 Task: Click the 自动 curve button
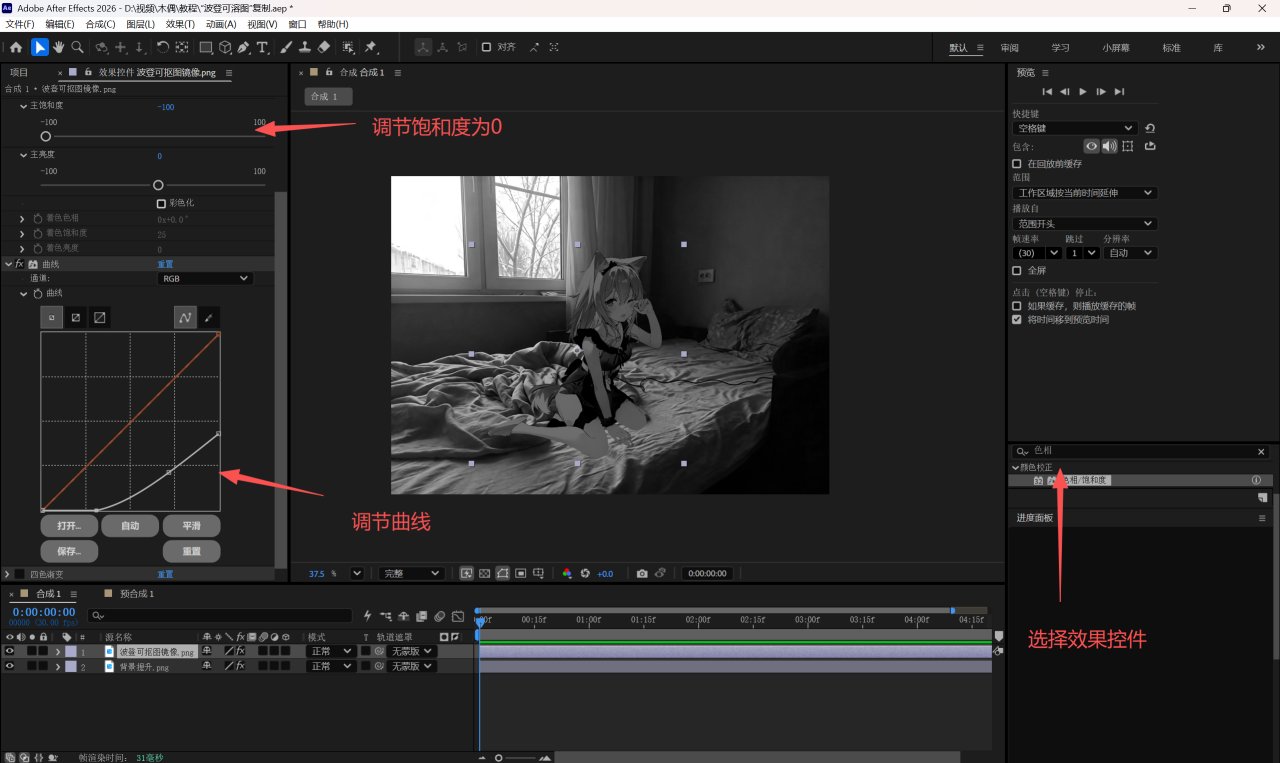coord(130,525)
